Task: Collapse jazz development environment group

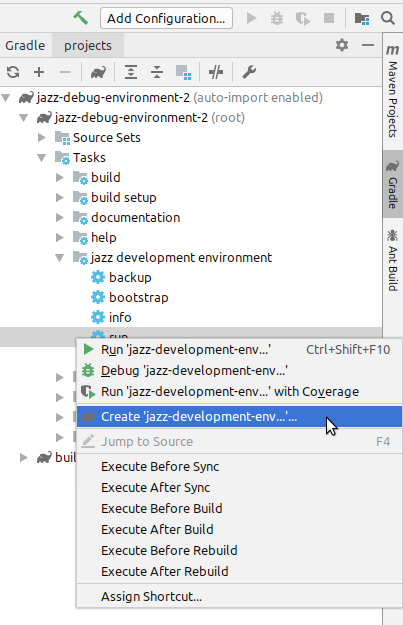Action: (59, 257)
